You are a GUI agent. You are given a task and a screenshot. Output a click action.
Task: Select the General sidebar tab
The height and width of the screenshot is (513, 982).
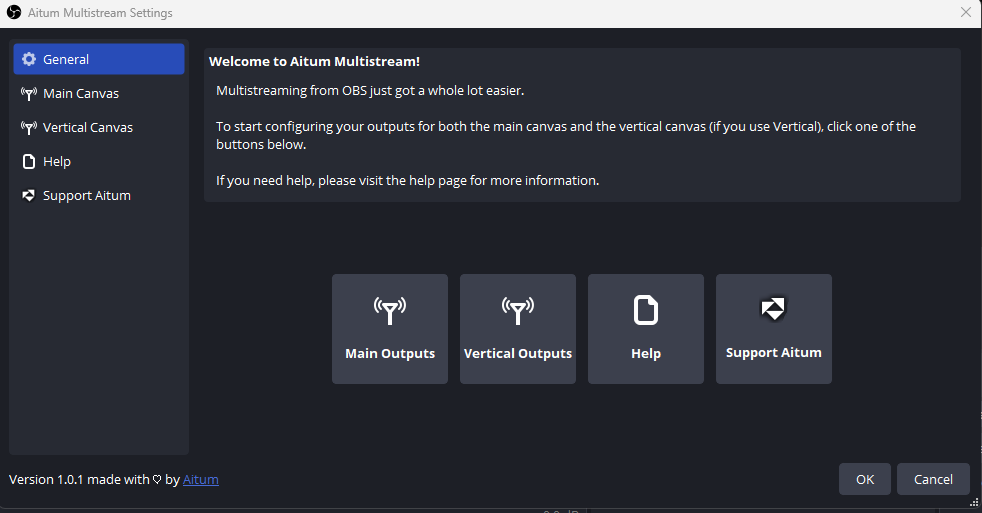pos(99,59)
